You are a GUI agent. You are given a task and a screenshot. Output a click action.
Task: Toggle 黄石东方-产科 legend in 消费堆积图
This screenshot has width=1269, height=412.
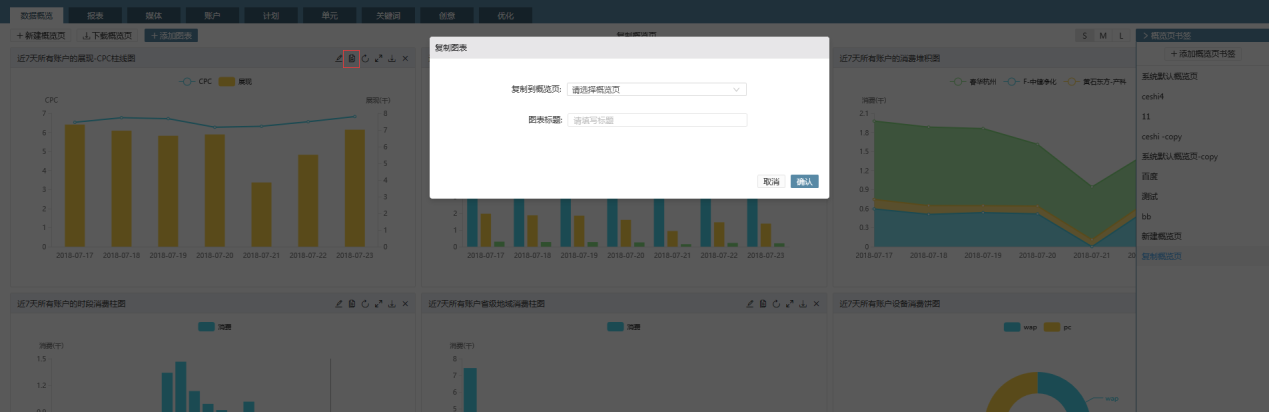pos(1095,81)
